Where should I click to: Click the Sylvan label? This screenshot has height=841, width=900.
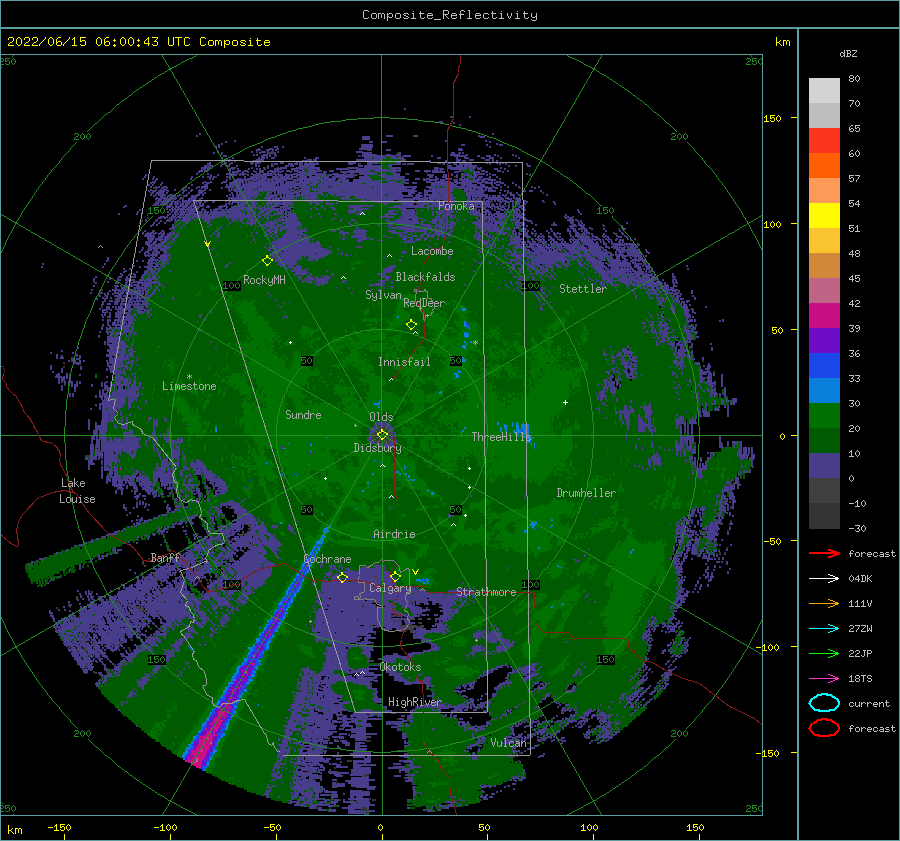pyautogui.click(x=383, y=295)
